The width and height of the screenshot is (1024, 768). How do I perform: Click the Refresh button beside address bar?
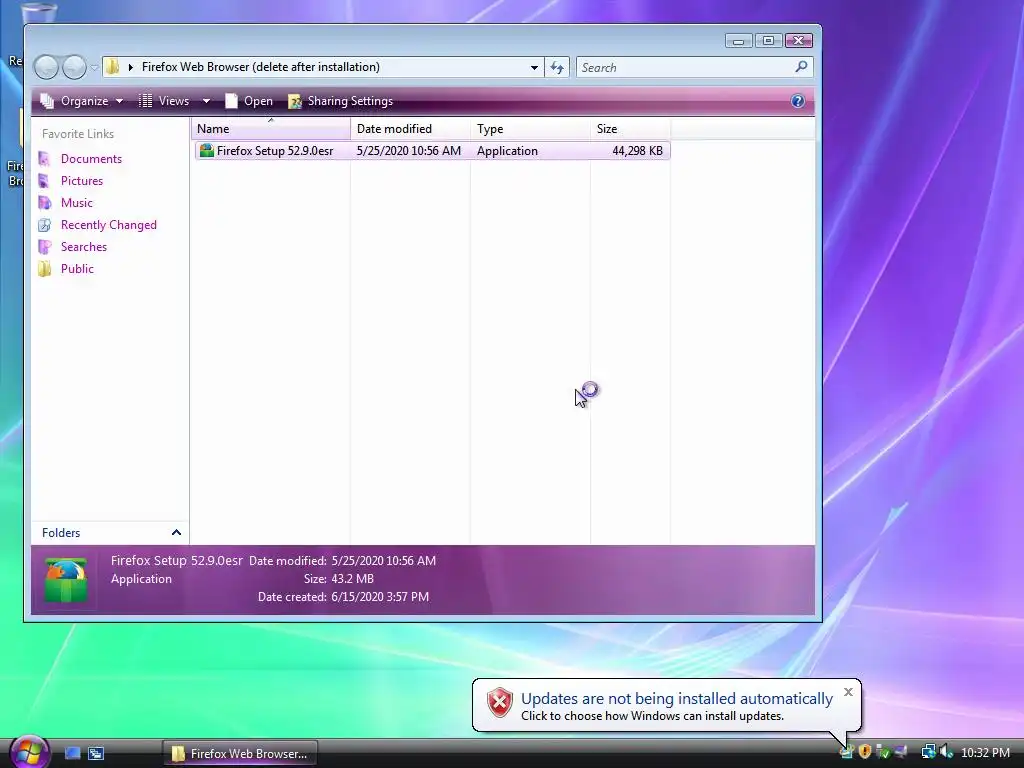click(x=557, y=67)
